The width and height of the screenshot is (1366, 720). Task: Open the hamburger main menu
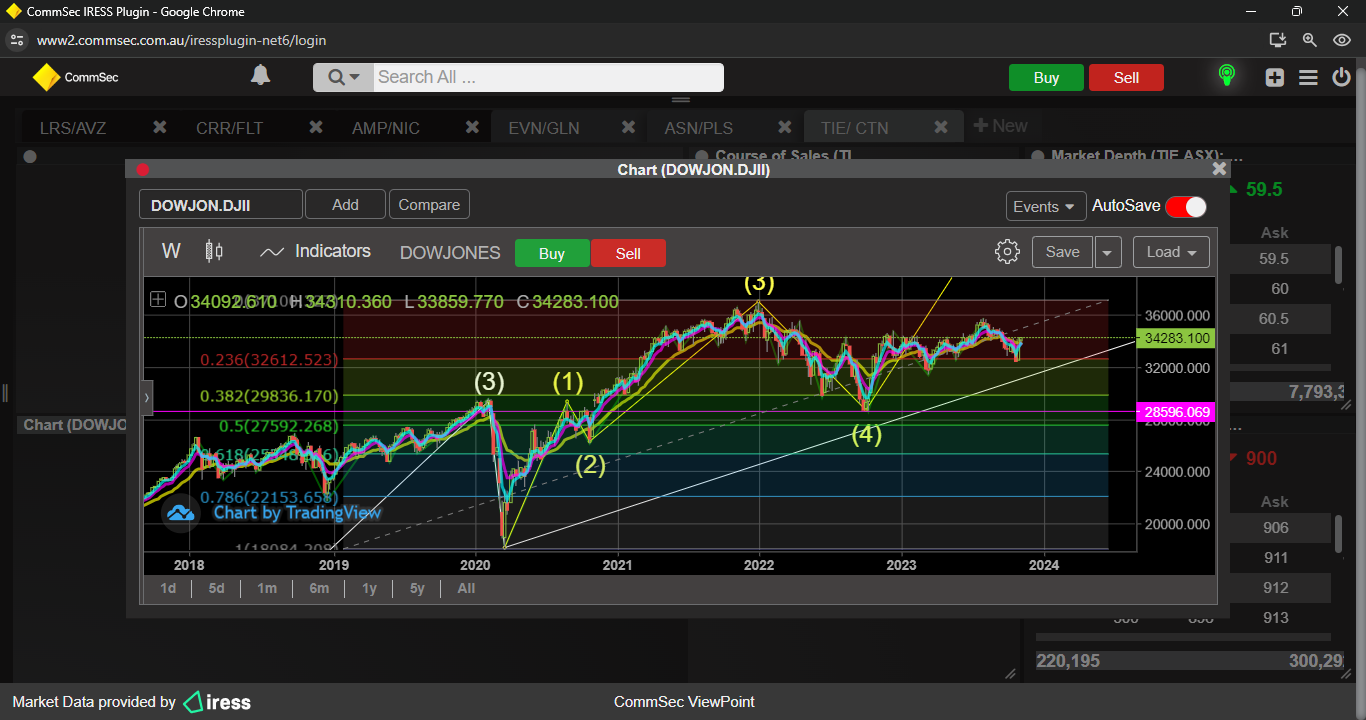pyautogui.click(x=1308, y=77)
